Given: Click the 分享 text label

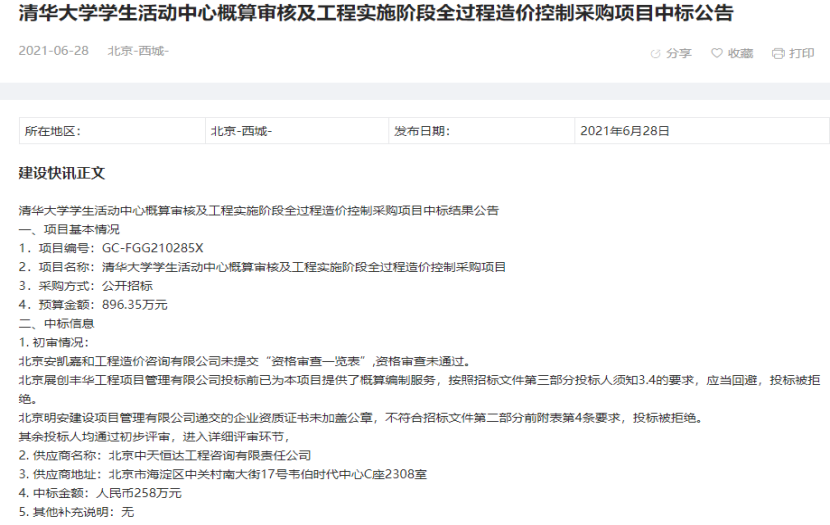Looking at the screenshot, I should point(679,53).
